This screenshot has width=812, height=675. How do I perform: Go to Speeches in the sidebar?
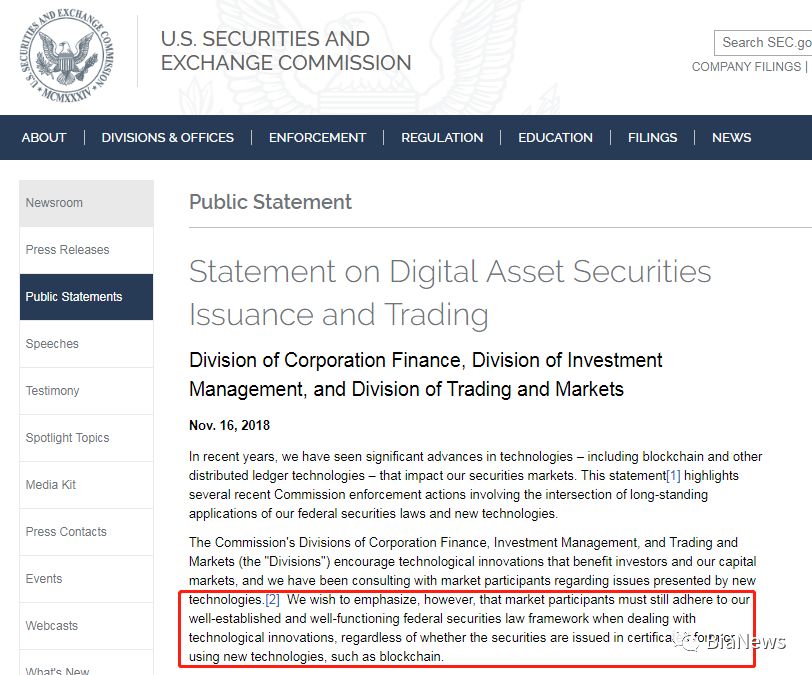tap(52, 344)
